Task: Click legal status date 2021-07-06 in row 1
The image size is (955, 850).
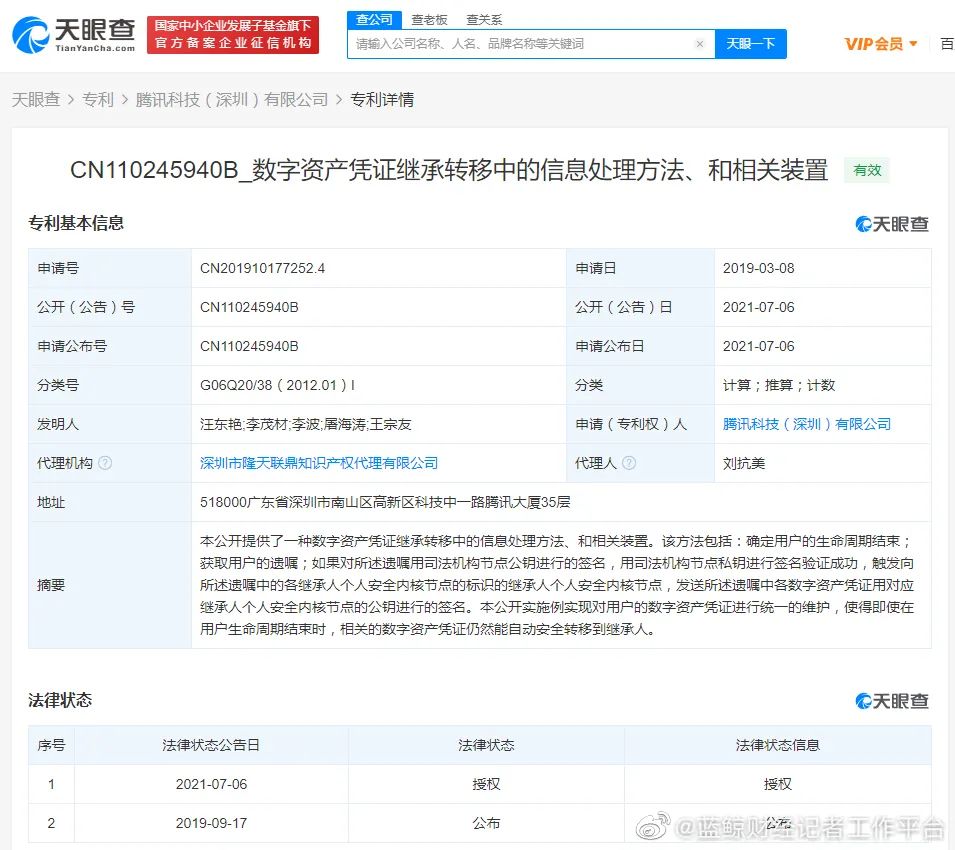Action: click(x=211, y=784)
